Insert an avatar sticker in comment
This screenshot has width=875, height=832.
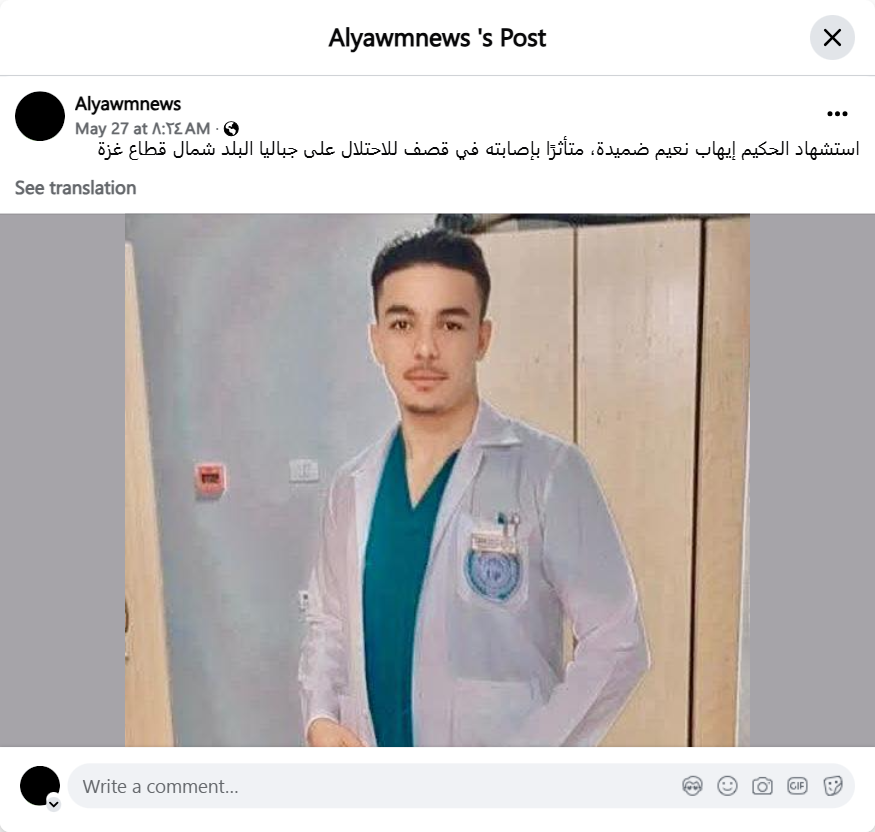click(x=693, y=786)
